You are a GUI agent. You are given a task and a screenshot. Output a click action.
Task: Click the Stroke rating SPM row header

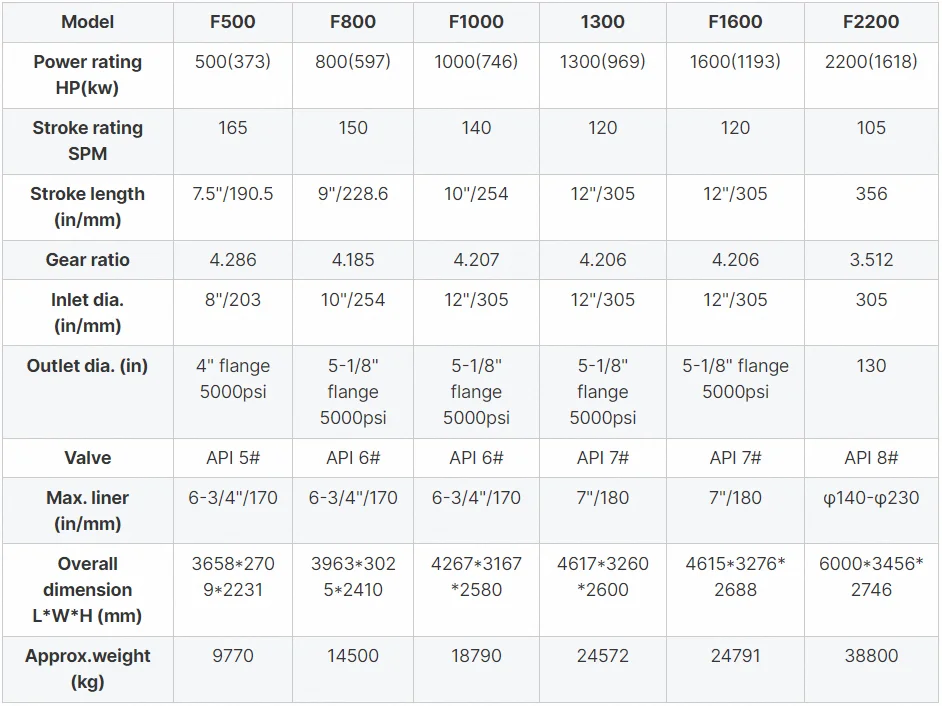point(88,141)
